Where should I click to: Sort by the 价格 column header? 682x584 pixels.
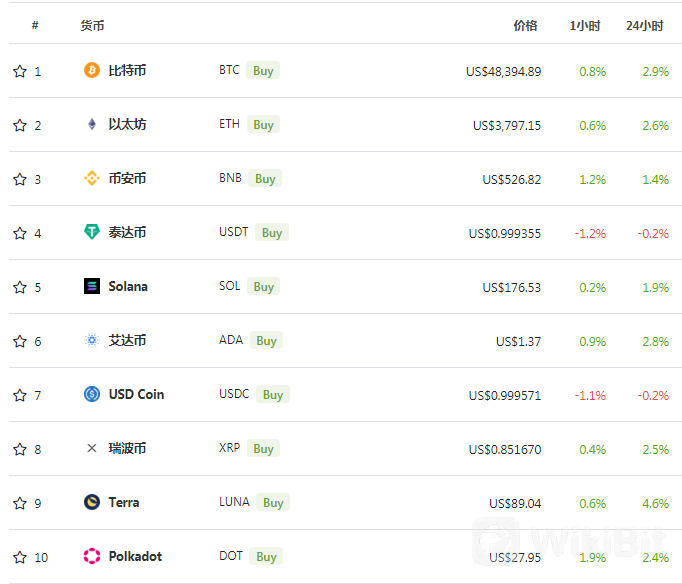[x=525, y=26]
